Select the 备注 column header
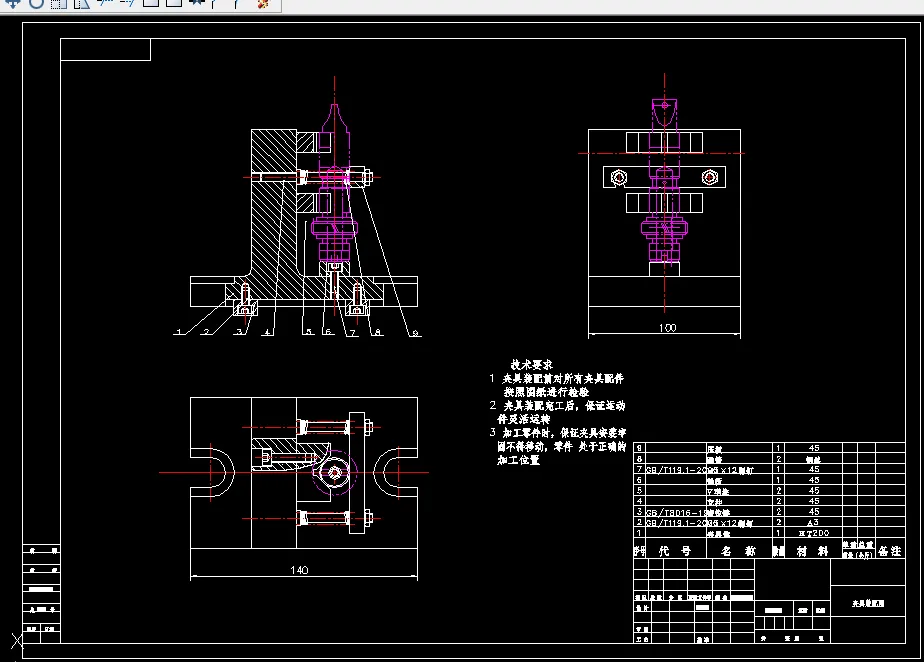This screenshot has width=924, height=662. click(x=890, y=551)
